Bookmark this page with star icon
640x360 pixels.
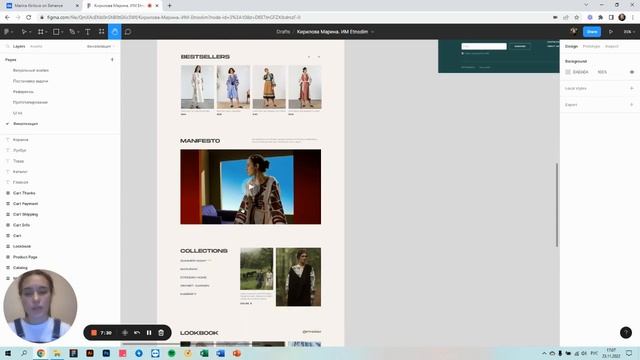coord(576,17)
